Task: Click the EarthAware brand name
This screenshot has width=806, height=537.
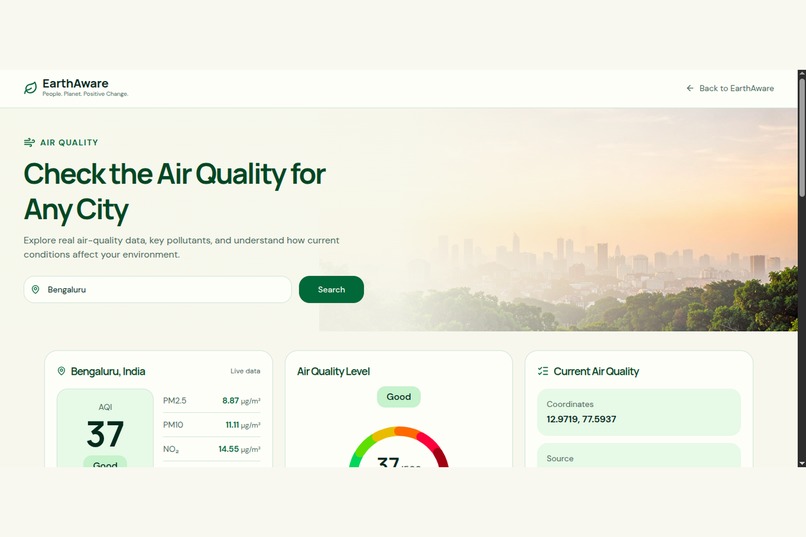Action: 75,83
